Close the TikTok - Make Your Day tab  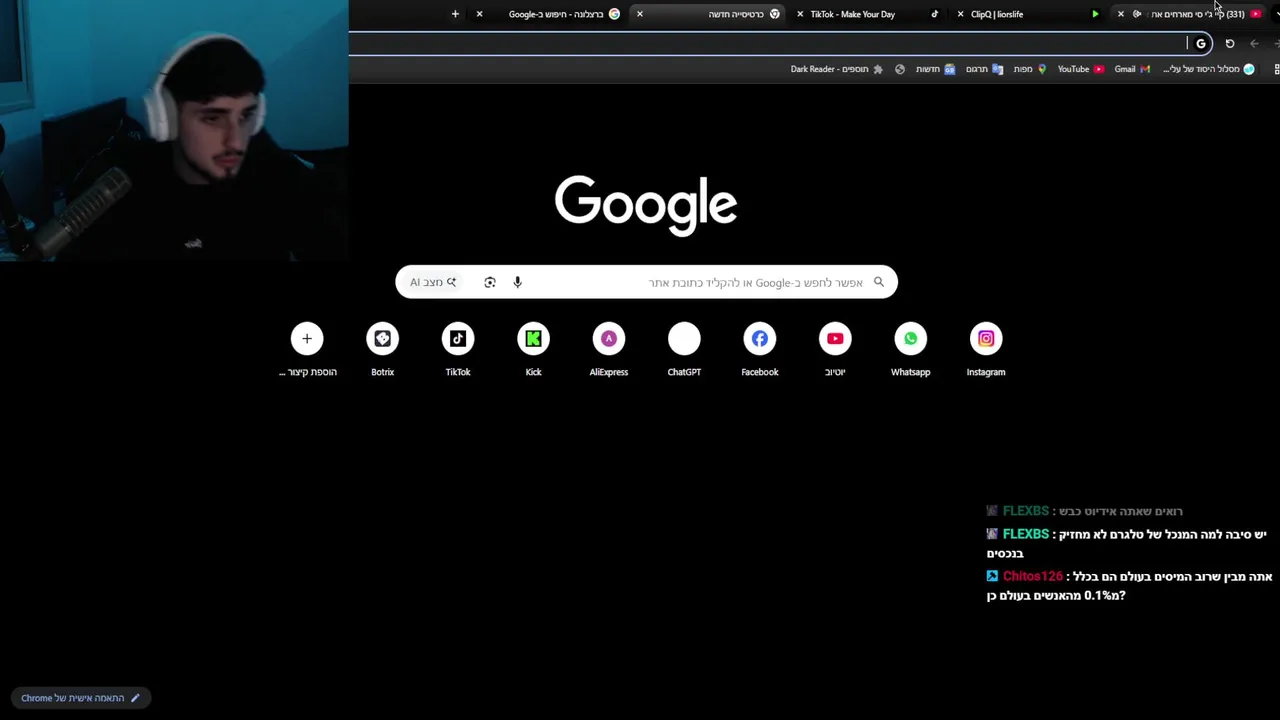pos(800,14)
